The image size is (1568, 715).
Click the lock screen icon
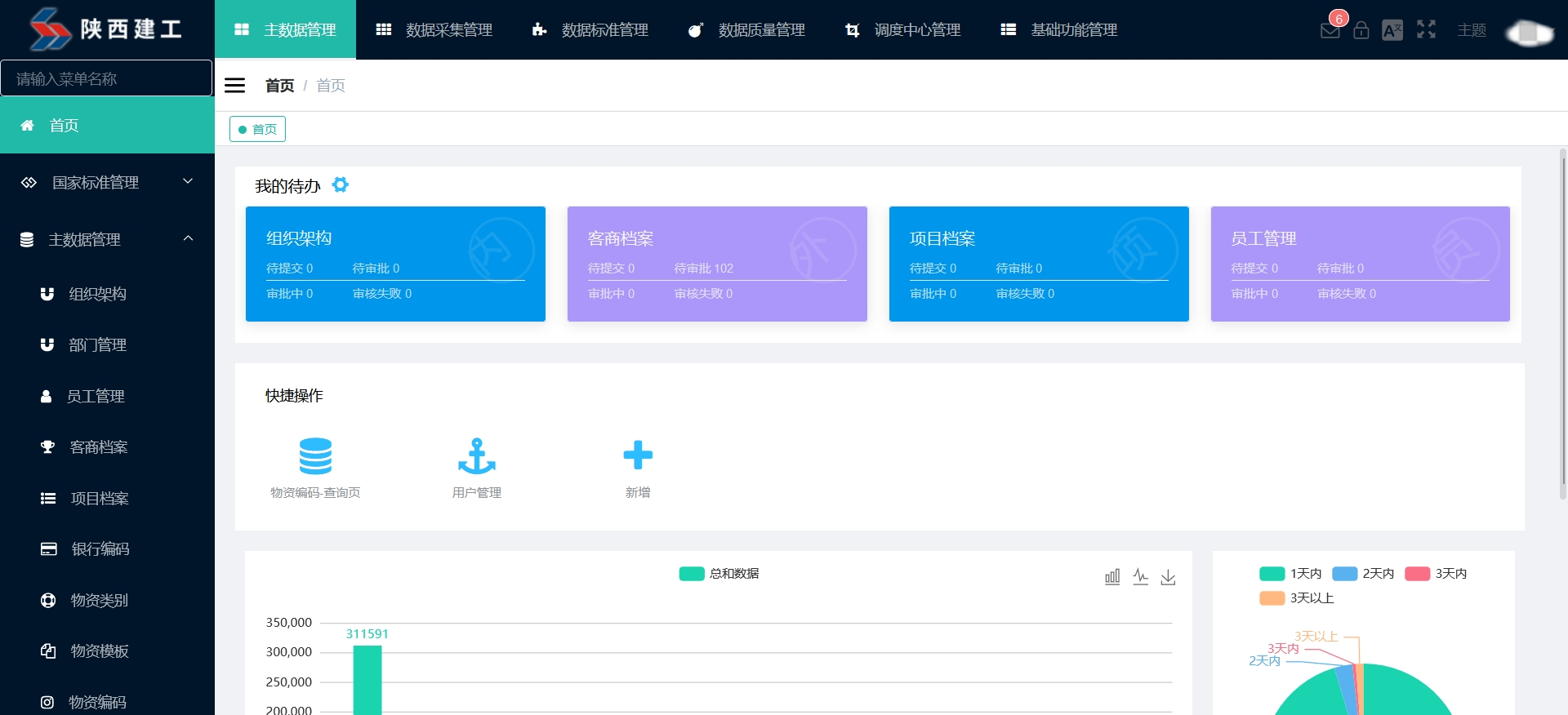[1361, 31]
